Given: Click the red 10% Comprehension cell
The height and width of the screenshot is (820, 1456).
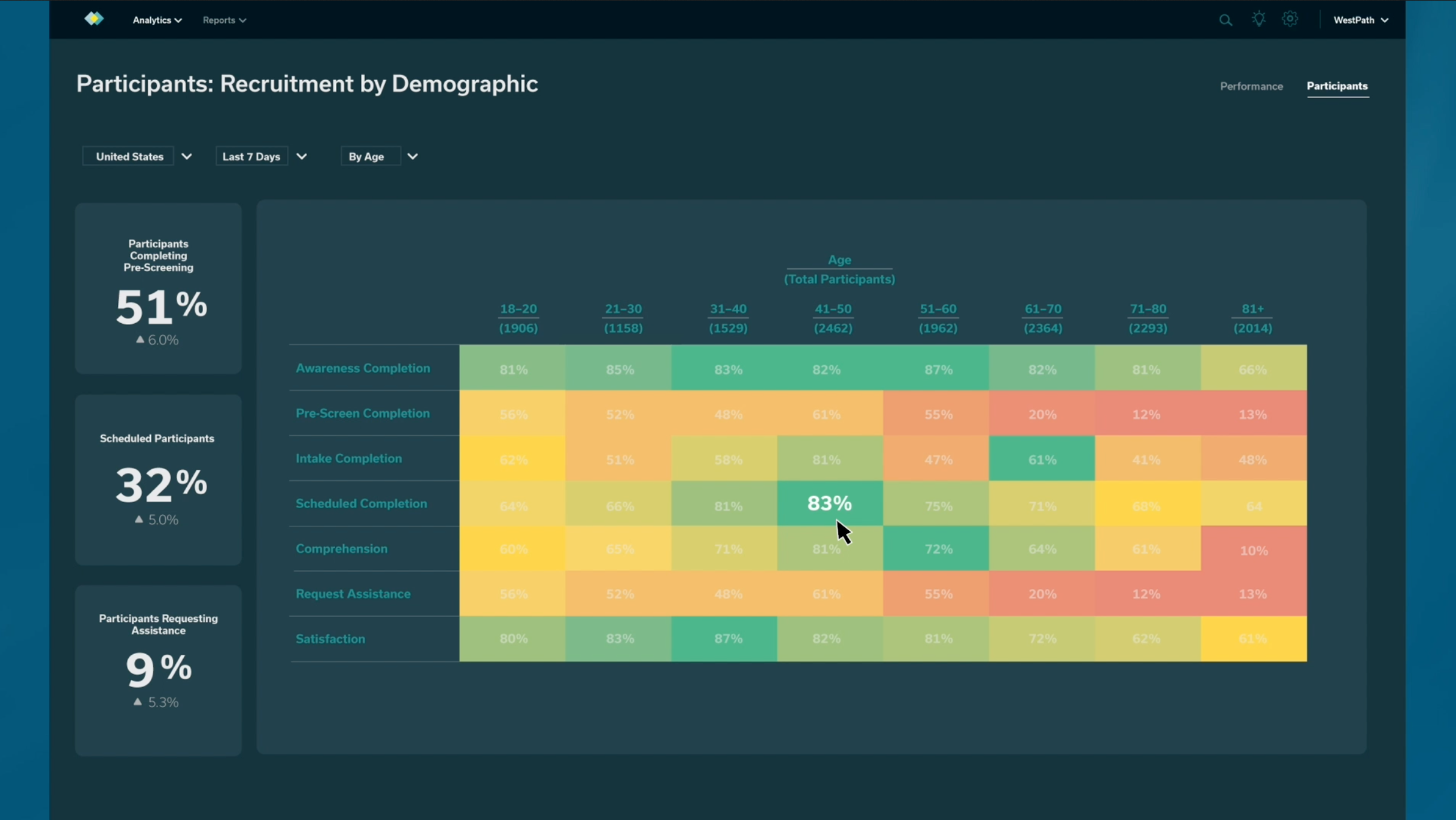Looking at the screenshot, I should click(x=1253, y=549).
